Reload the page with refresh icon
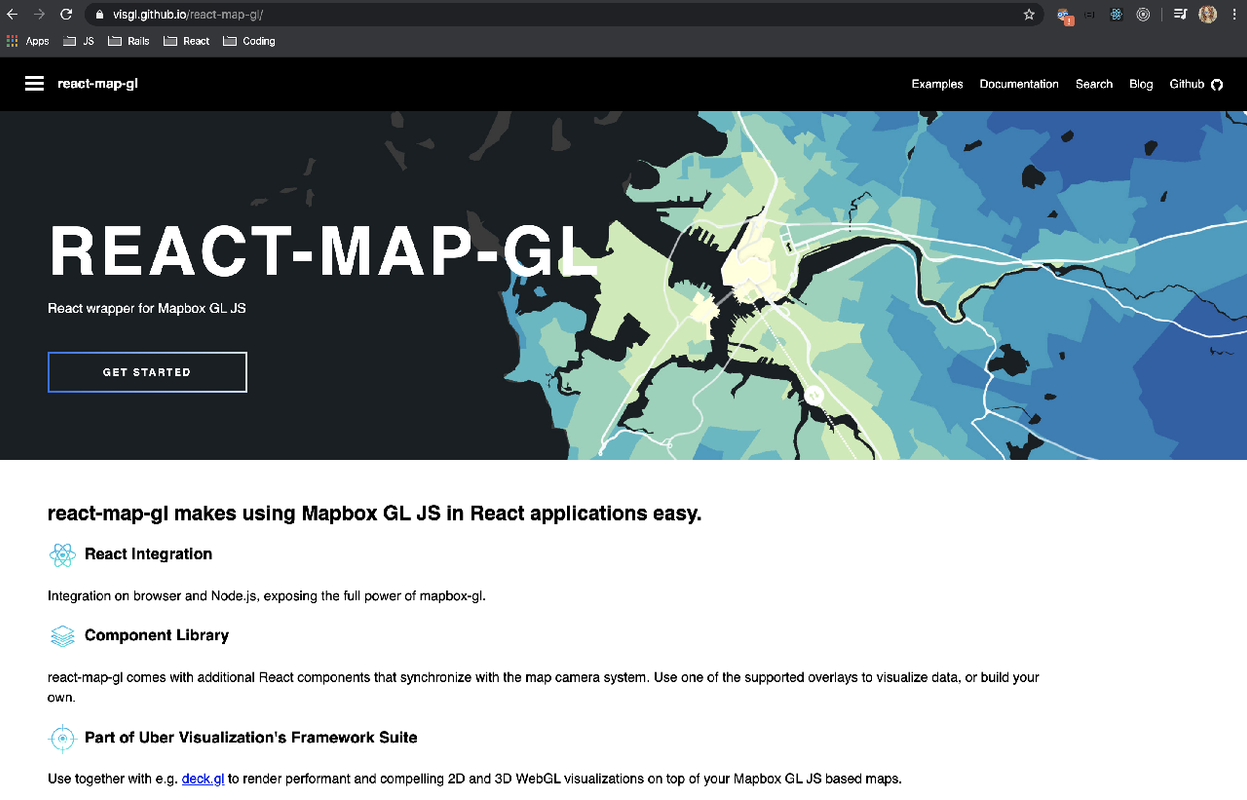The image size is (1247, 800). point(66,15)
